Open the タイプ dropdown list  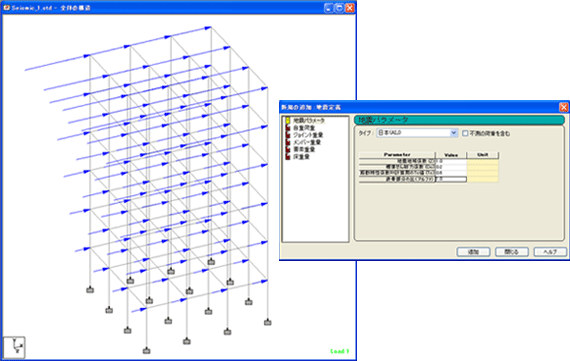click(x=453, y=133)
